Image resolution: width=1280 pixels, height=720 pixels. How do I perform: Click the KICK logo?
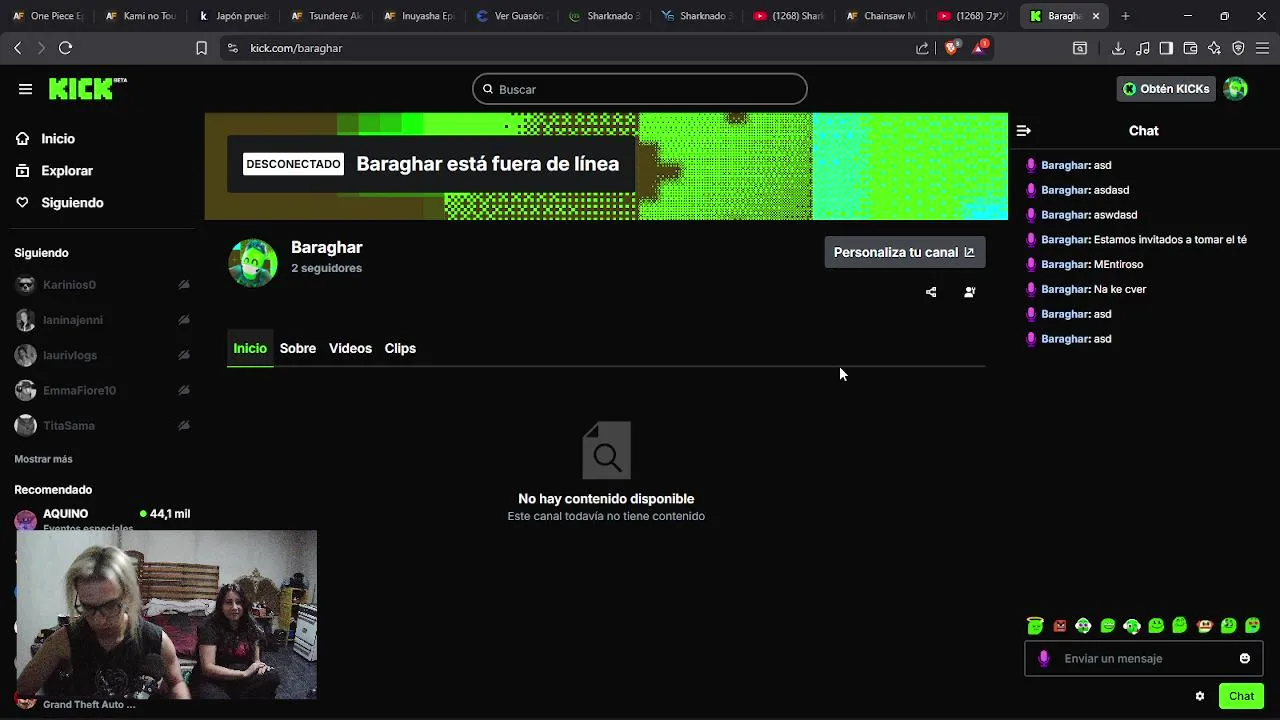87,89
